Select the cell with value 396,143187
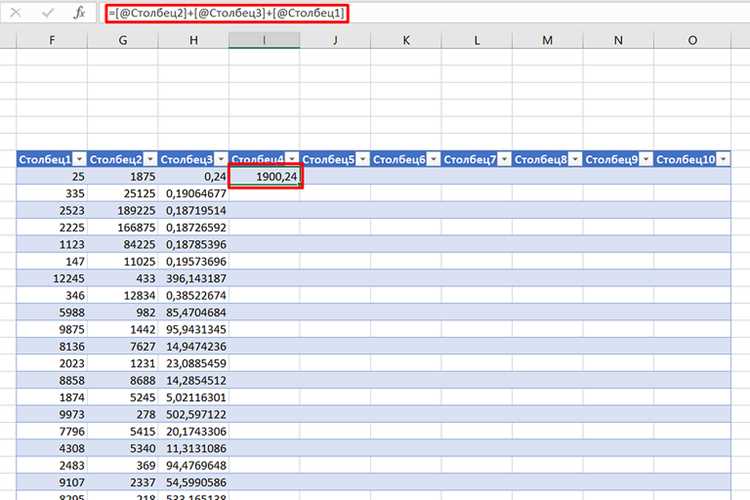 [x=193, y=278]
